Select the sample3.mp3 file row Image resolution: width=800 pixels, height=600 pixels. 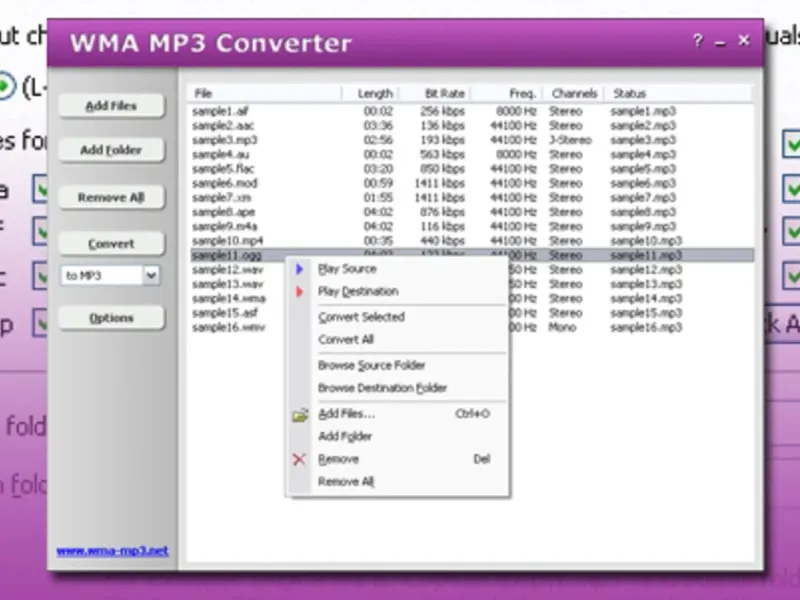[472, 140]
